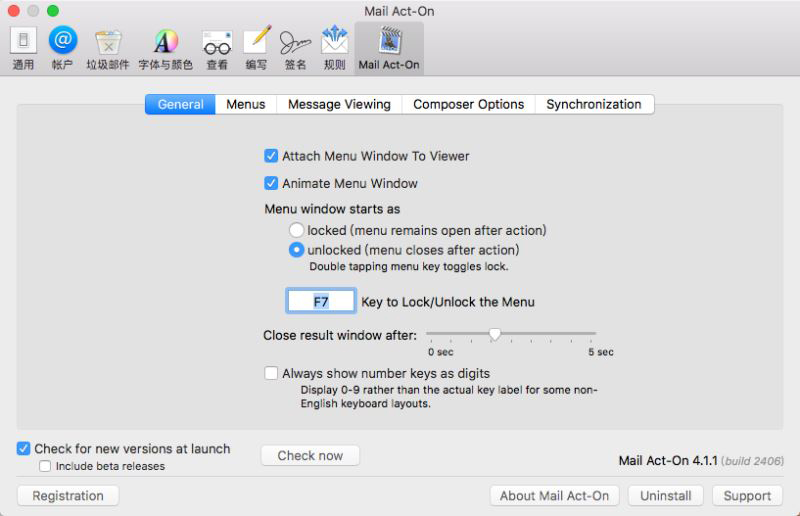
Task: Click the 'Menu window starts as' label
Action: [x=332, y=209]
